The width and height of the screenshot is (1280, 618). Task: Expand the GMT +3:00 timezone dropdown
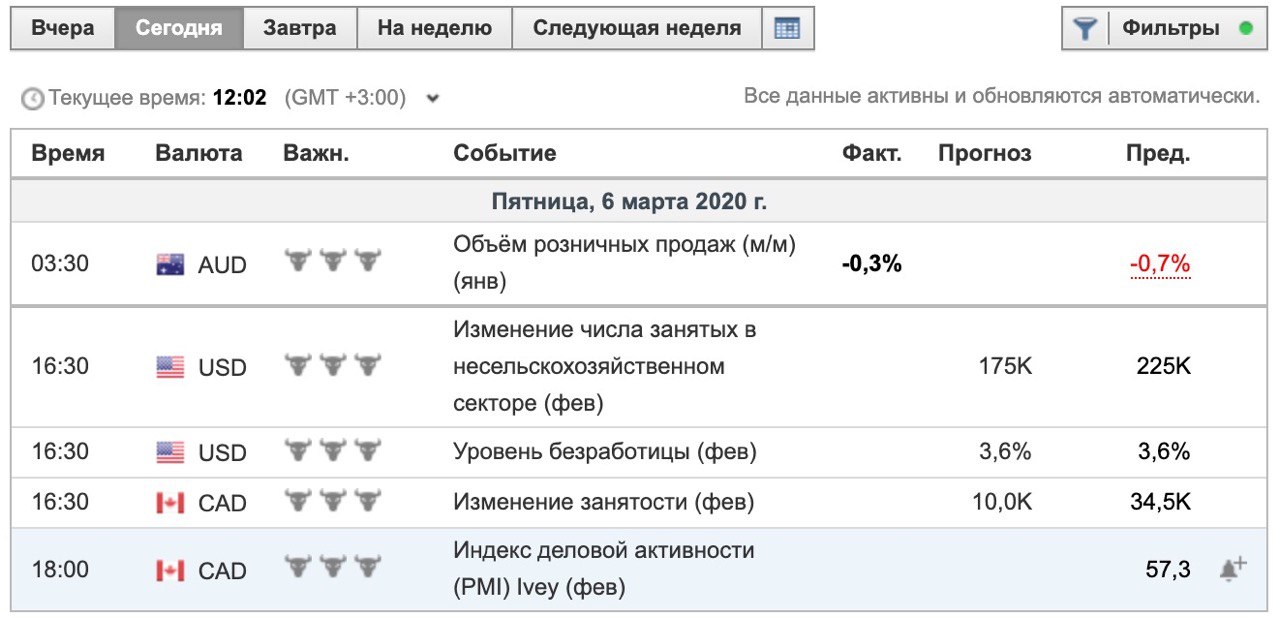coord(432,98)
